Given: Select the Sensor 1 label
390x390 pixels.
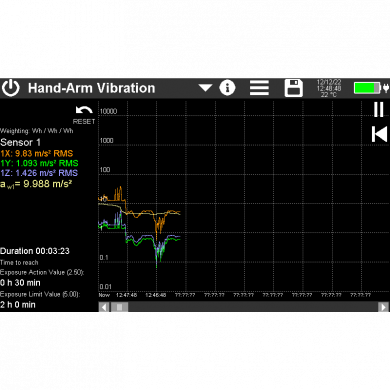Looking at the screenshot, I should click(20, 142).
